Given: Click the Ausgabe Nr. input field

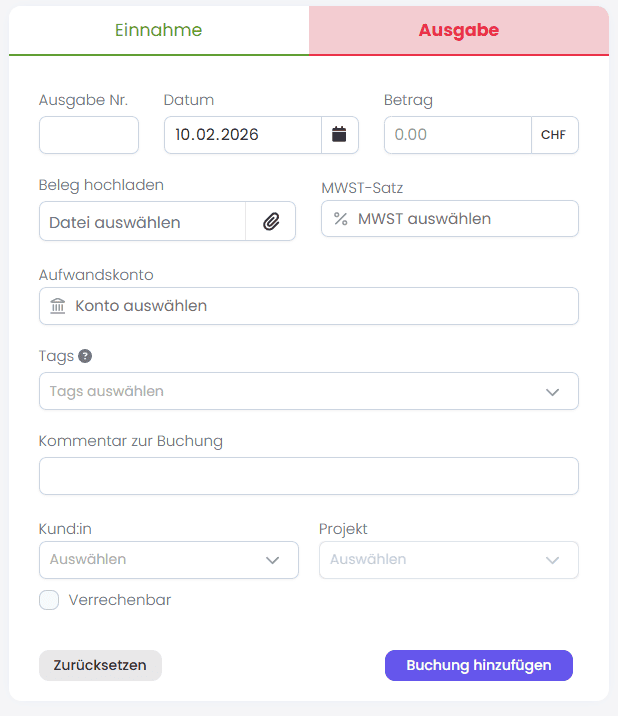Looking at the screenshot, I should pos(88,135).
